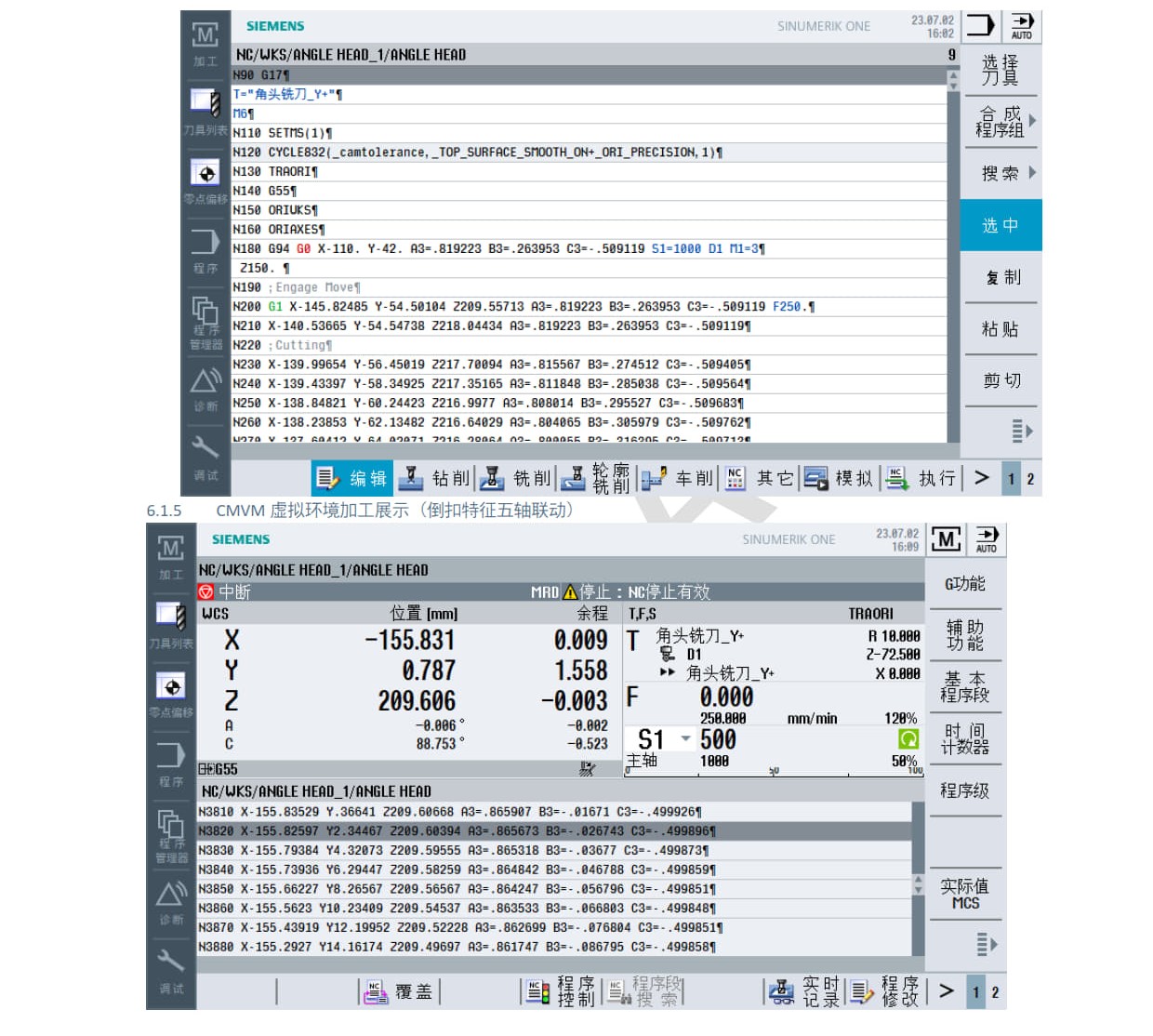The height and width of the screenshot is (1036, 1153).
Task: Open 辅助功能 auxiliary functions softkey
Action: click(x=965, y=635)
